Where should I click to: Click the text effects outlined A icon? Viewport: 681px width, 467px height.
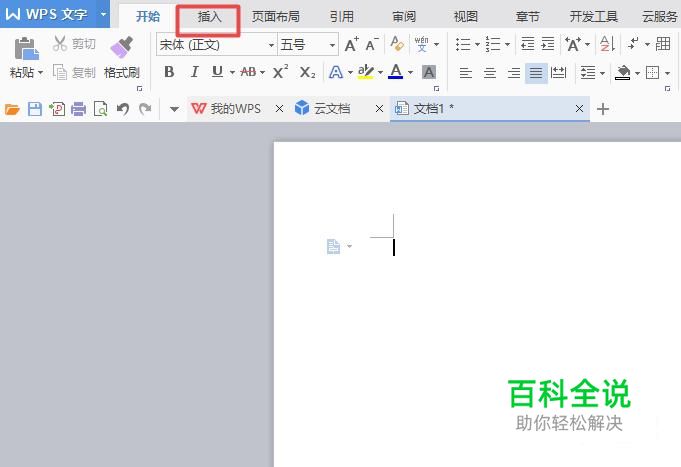coord(335,72)
